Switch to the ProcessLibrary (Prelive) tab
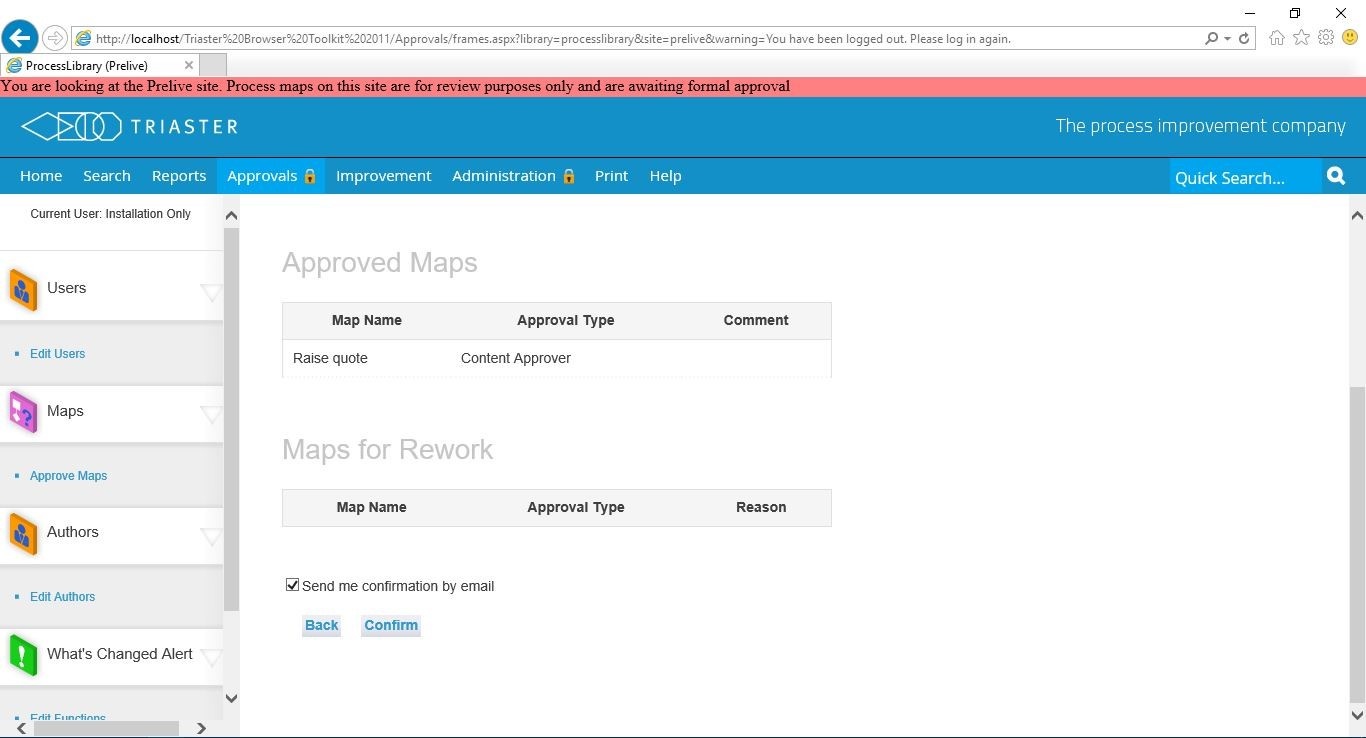1366x738 pixels. pos(95,64)
